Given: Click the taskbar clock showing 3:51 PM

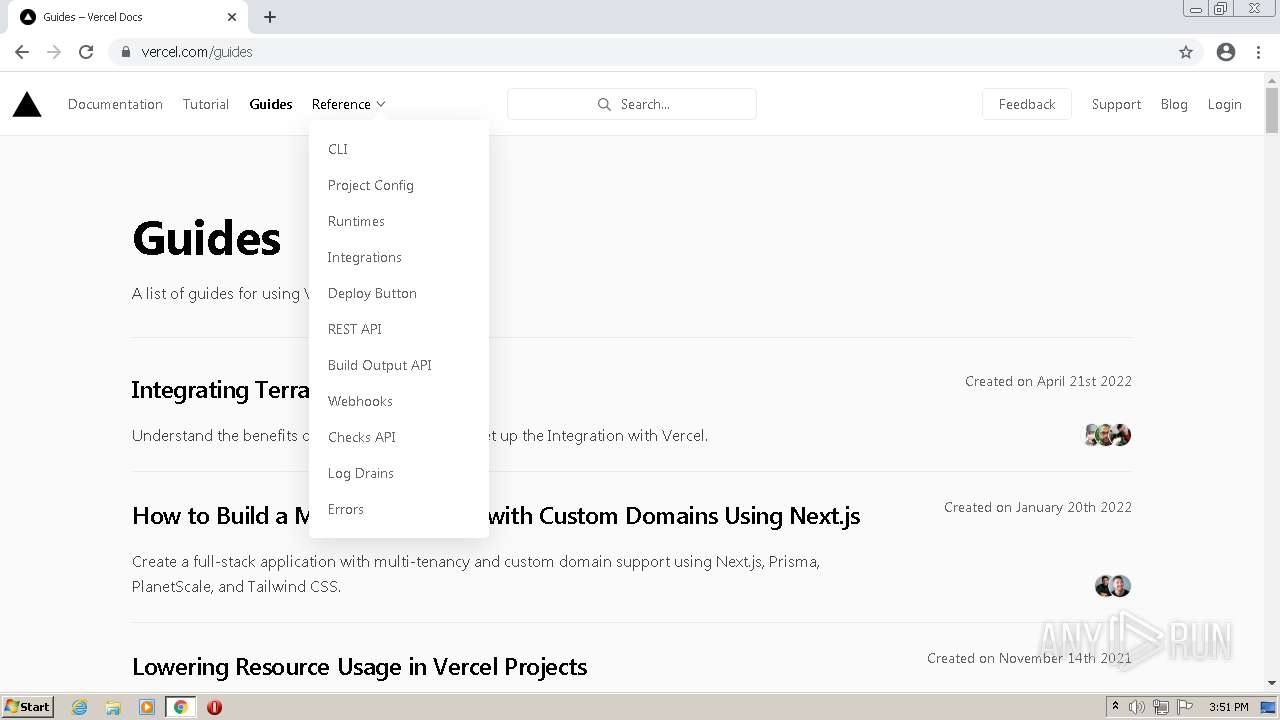Looking at the screenshot, I should [1229, 707].
